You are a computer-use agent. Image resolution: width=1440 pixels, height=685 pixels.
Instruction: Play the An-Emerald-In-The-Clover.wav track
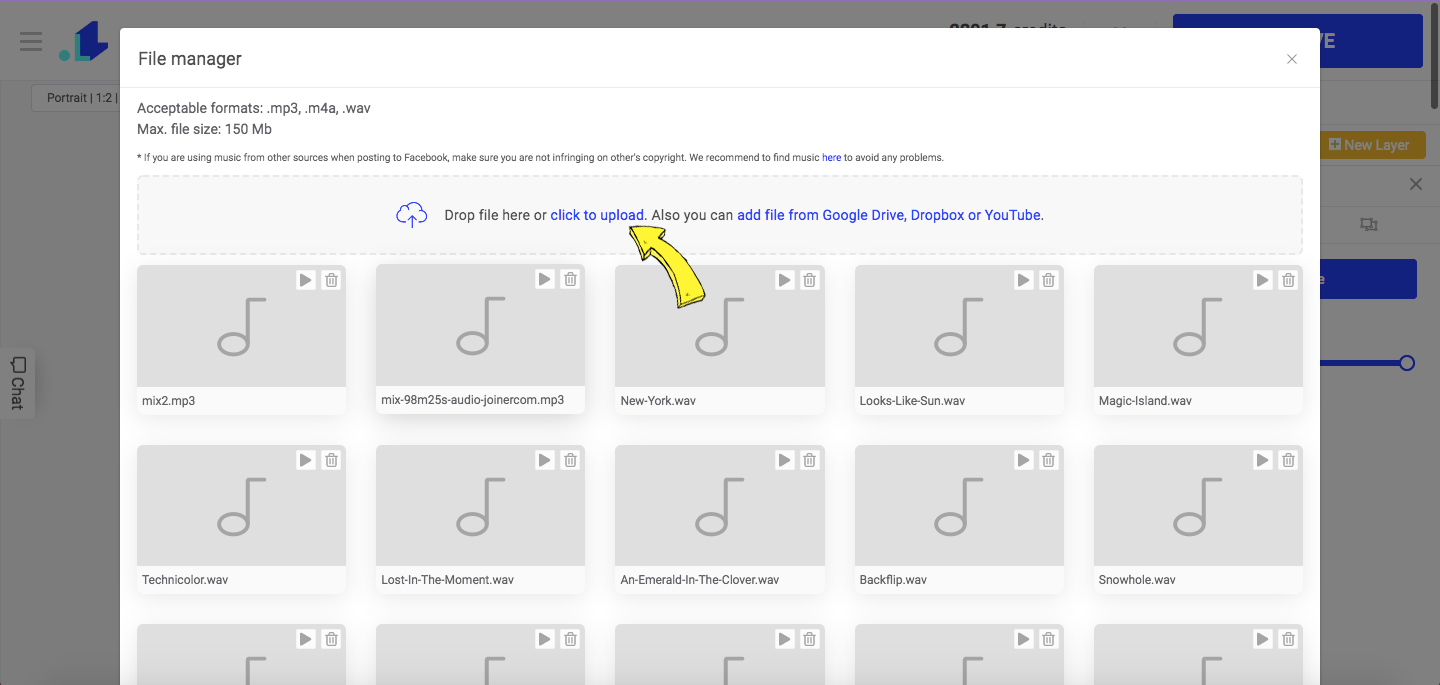tap(784, 460)
